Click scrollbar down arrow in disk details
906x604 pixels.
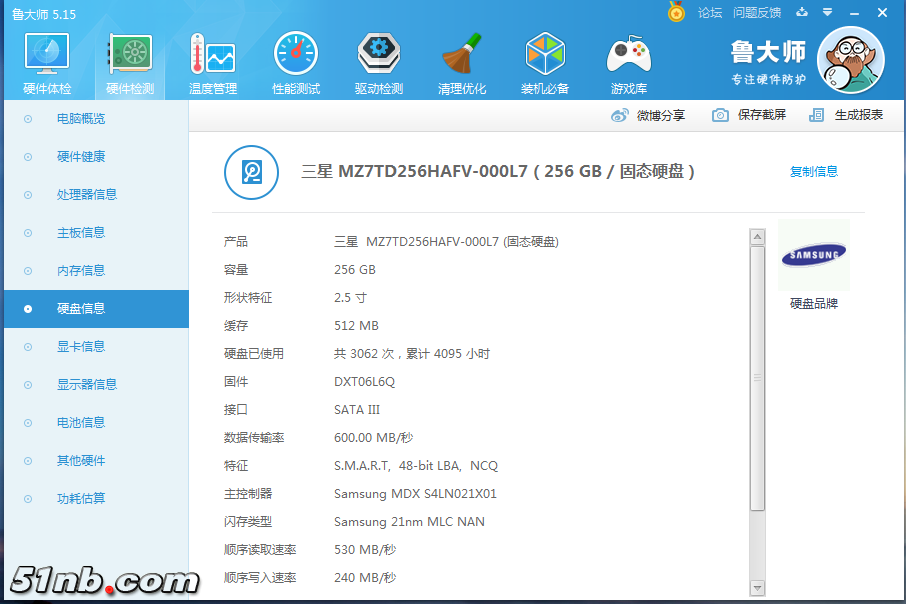(x=757, y=587)
